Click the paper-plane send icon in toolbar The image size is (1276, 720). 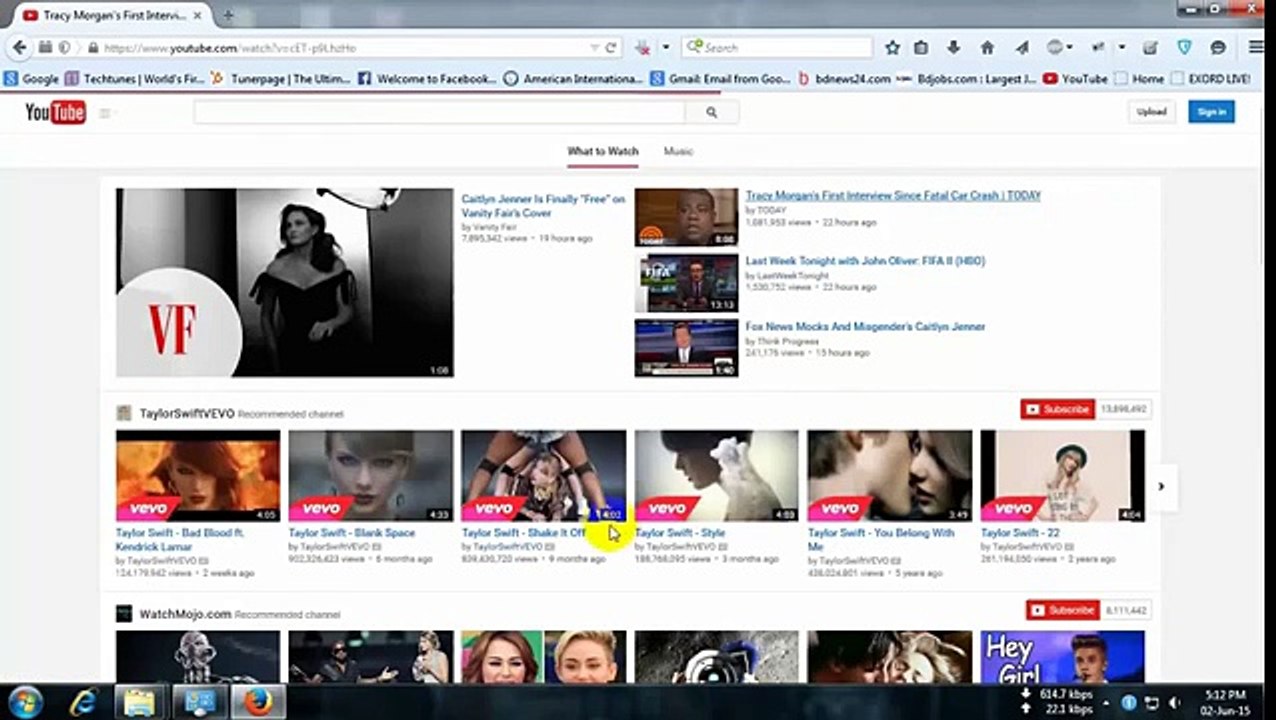1022,47
